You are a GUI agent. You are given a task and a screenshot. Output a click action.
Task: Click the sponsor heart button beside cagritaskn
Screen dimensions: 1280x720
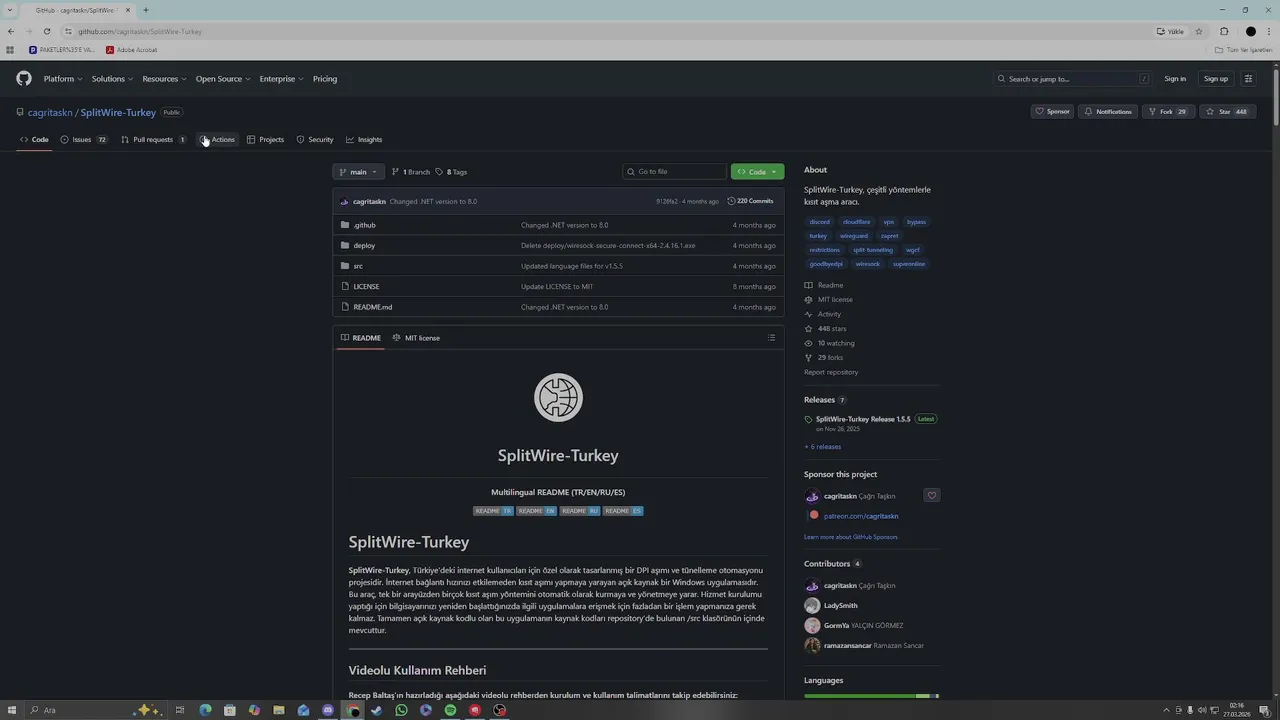tap(932, 496)
